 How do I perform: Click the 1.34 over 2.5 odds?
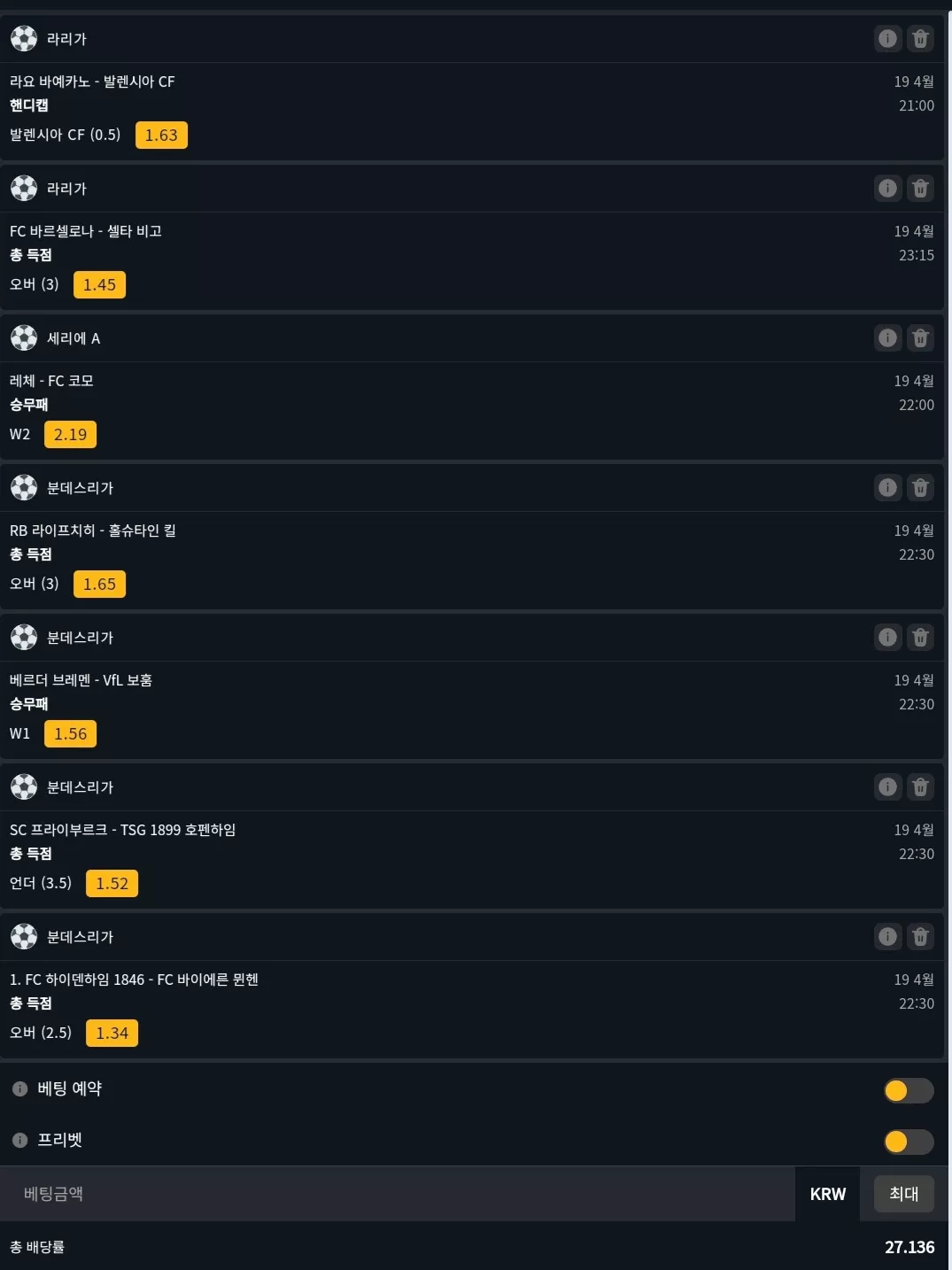(112, 1034)
